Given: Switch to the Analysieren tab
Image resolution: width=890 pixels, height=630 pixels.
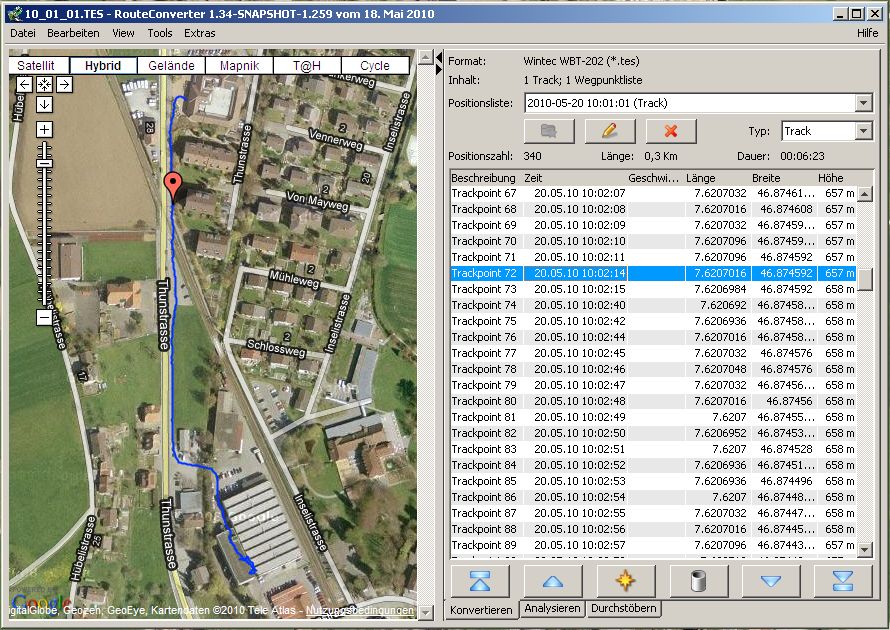Looking at the screenshot, I should point(551,609).
